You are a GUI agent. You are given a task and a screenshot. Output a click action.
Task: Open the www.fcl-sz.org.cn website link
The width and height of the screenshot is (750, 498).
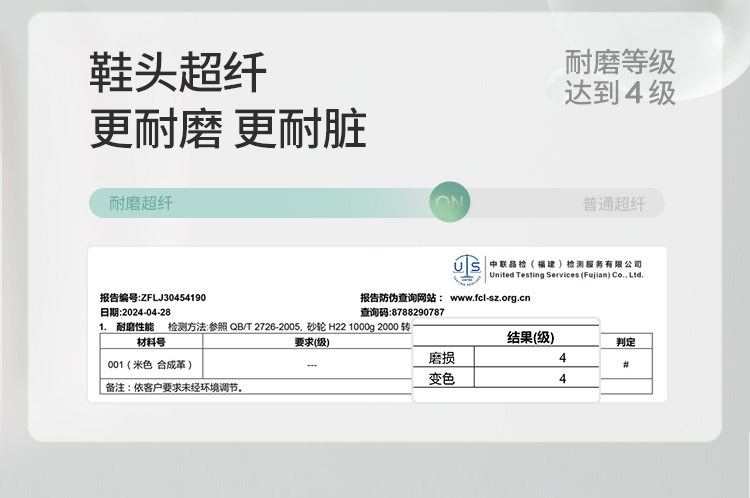490,298
